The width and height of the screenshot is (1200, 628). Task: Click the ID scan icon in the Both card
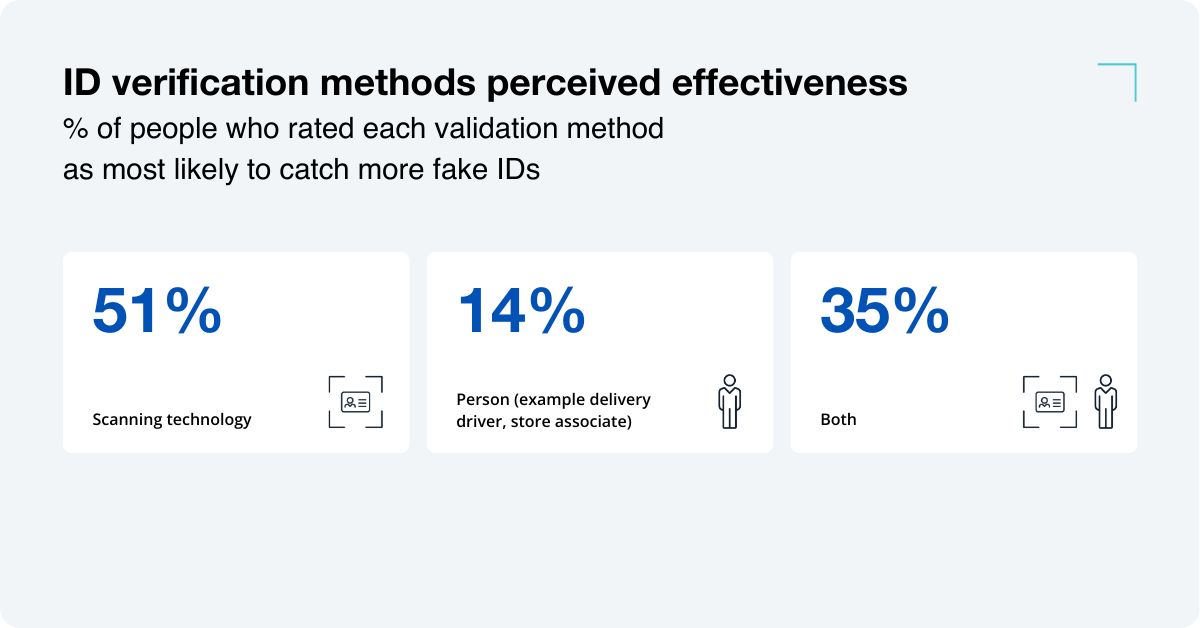pos(1049,402)
